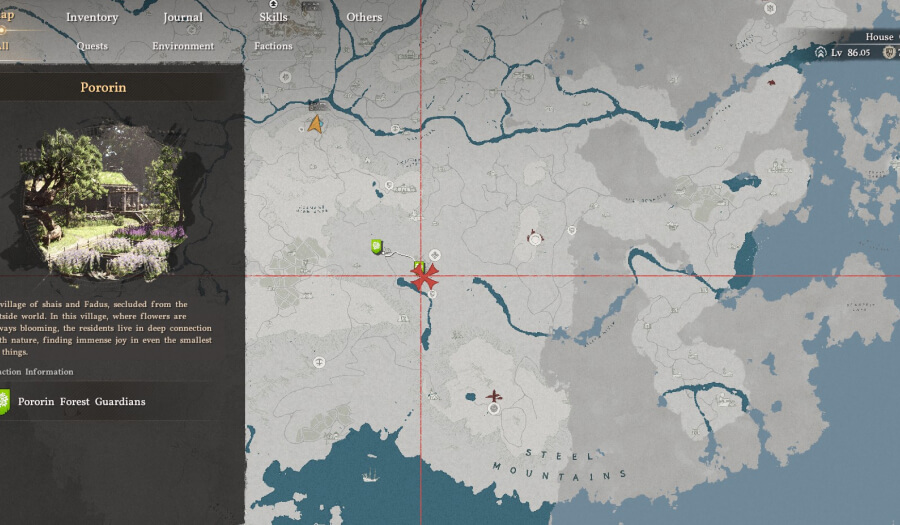Go to the Others tab
Viewport: 900px width, 525px height.
pyautogui.click(x=364, y=17)
